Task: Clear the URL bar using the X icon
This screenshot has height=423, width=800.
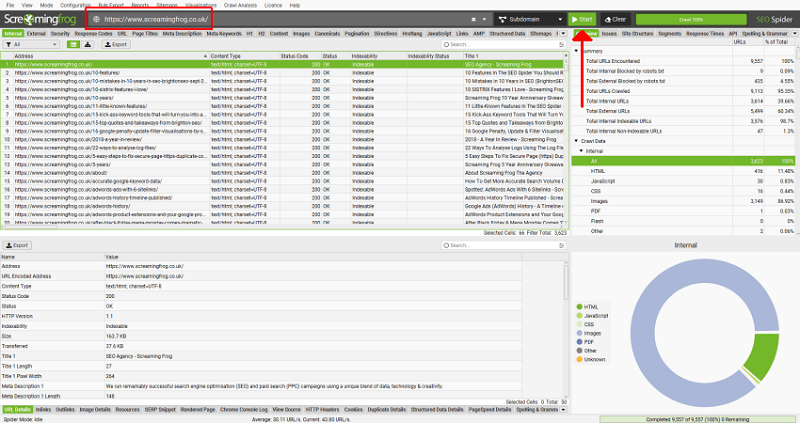Action: (x=473, y=19)
